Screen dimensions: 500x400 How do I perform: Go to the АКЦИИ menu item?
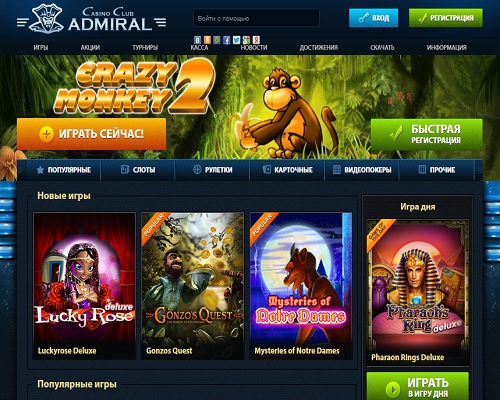[x=90, y=47]
